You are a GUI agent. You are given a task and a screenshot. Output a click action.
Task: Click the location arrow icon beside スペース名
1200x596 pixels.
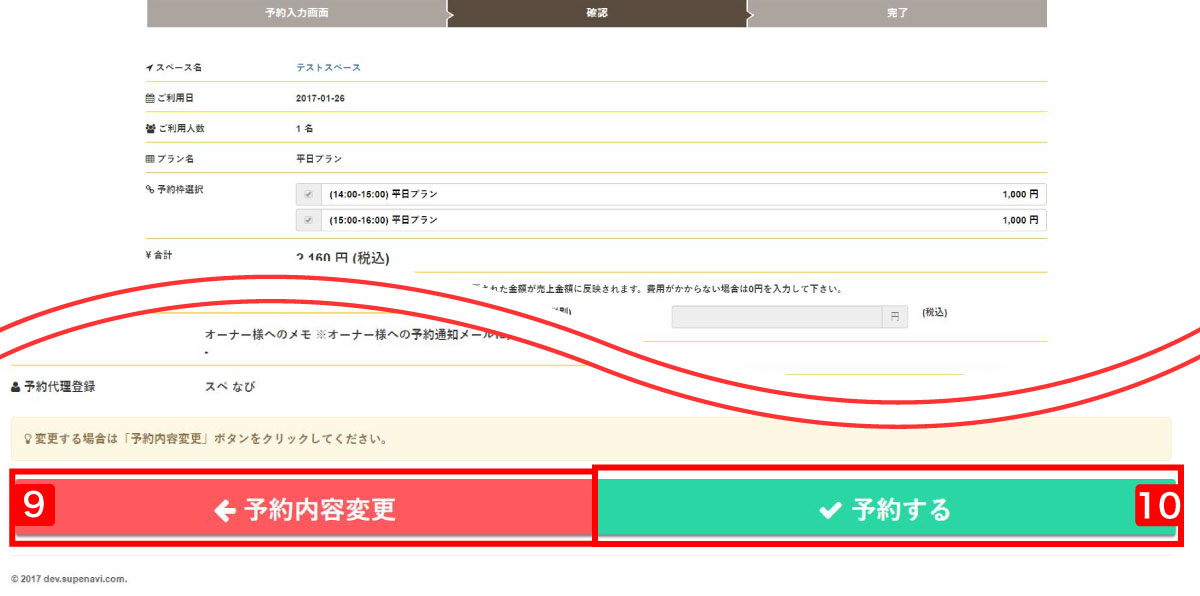coord(150,68)
